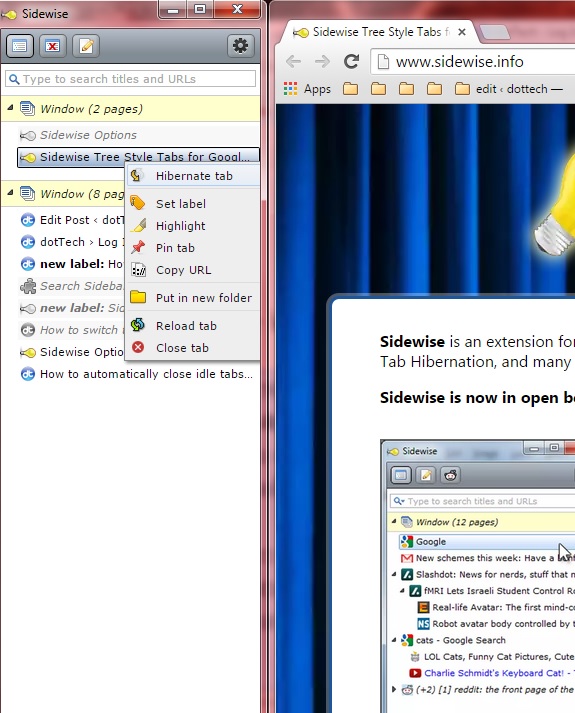Open a new Chrome tab
This screenshot has width=575, height=713.
tap(495, 32)
